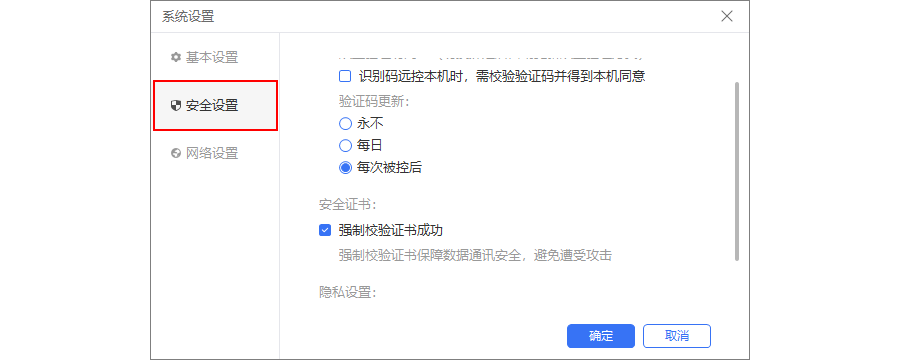
Task: Click the 系统设置 title bar text
Action: (x=188, y=17)
